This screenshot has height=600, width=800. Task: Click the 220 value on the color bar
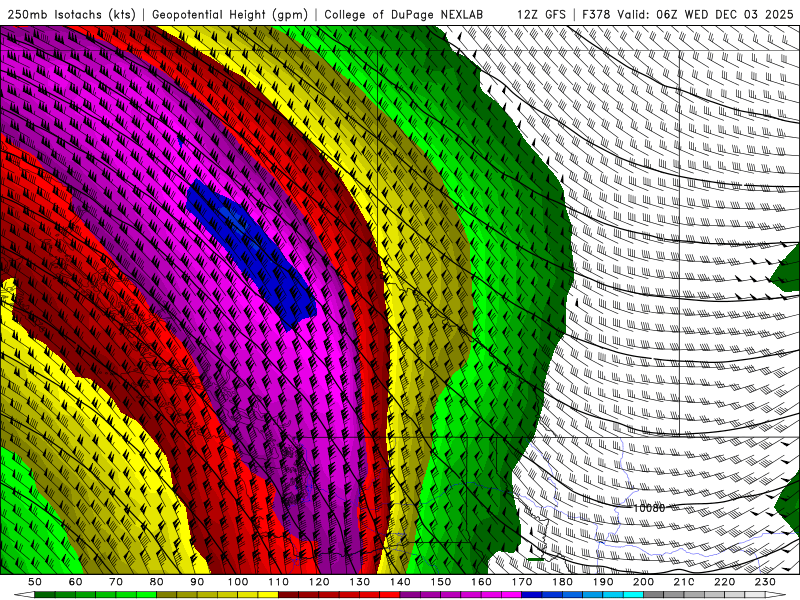click(x=724, y=582)
